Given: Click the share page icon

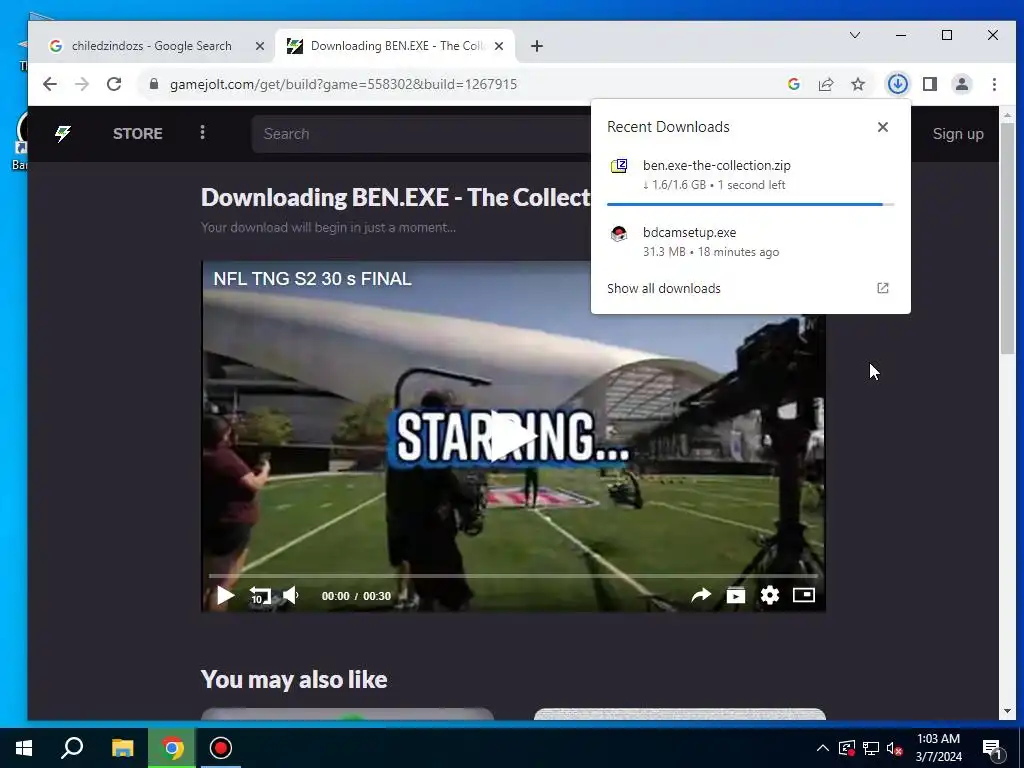Looking at the screenshot, I should 825,84.
